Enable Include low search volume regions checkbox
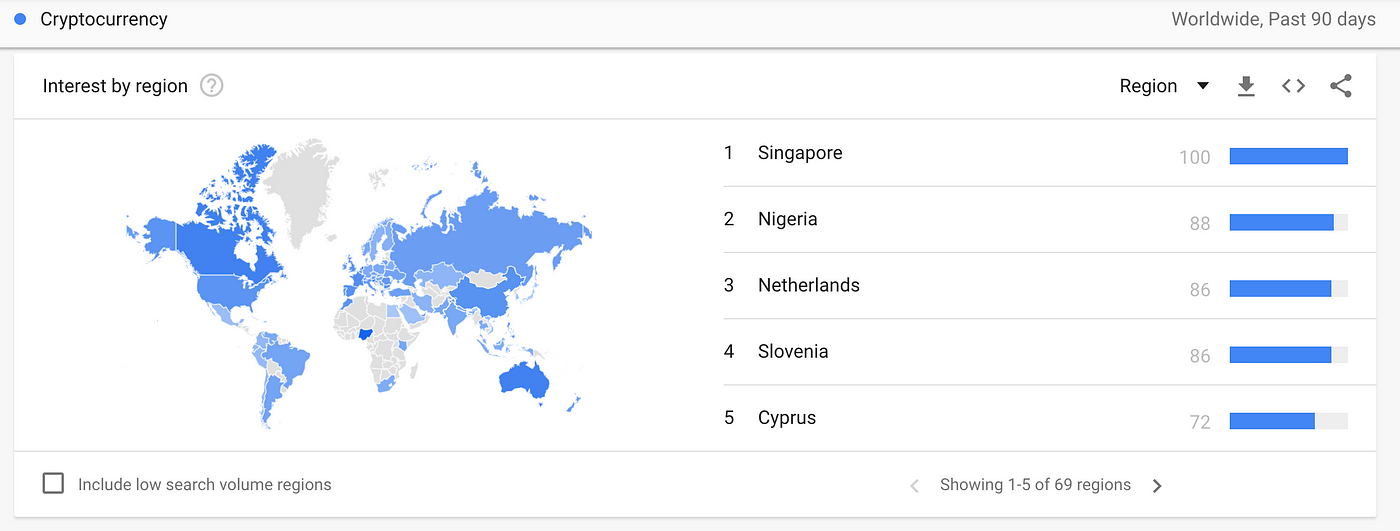The height and width of the screenshot is (531, 1400). coord(53,484)
